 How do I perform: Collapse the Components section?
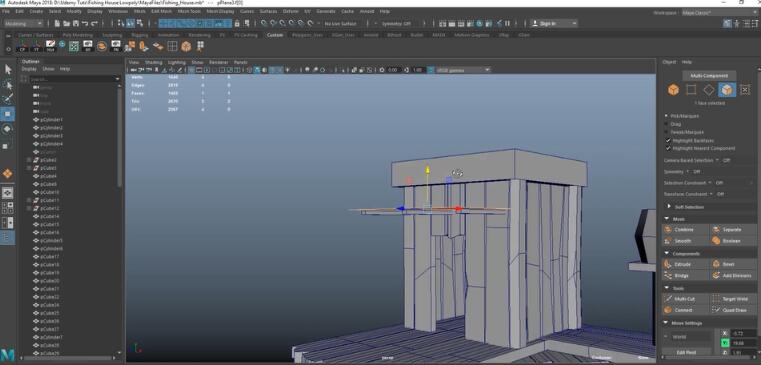pos(666,254)
